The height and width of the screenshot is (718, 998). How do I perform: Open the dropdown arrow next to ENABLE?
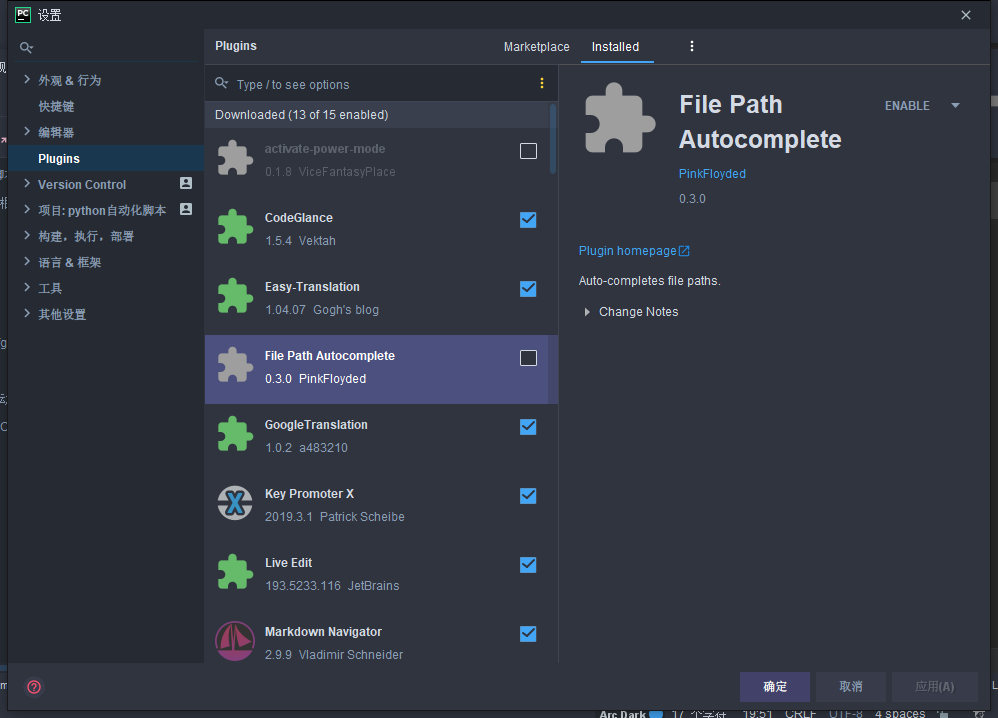click(x=955, y=106)
